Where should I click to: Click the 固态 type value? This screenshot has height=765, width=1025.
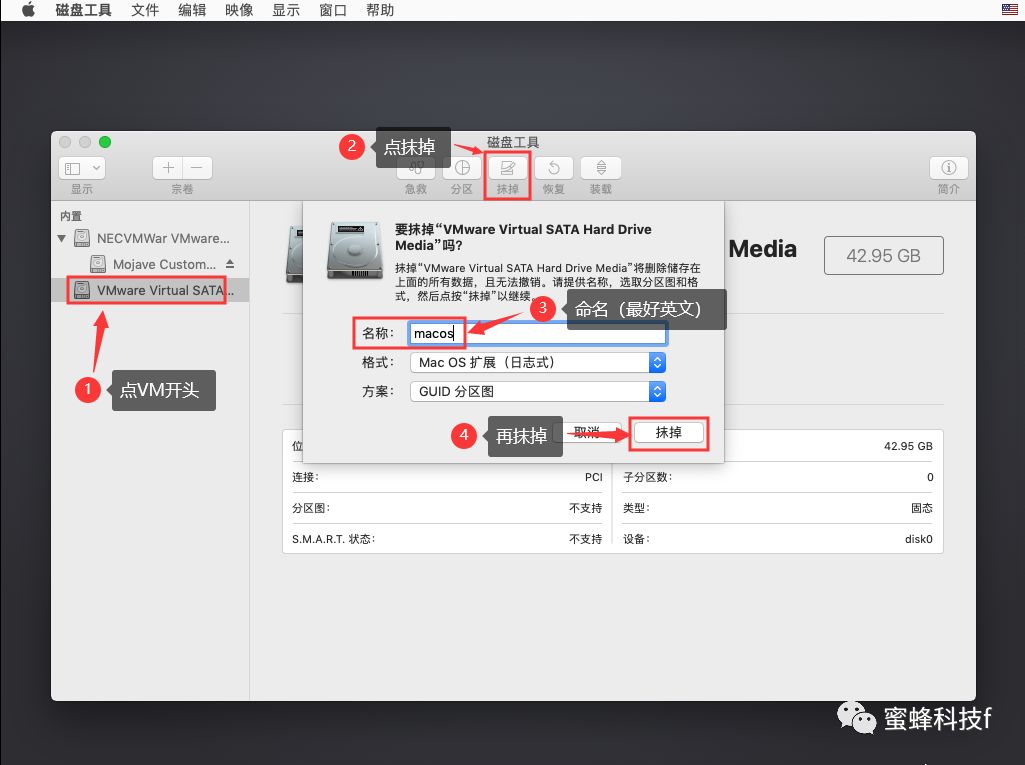coord(922,508)
